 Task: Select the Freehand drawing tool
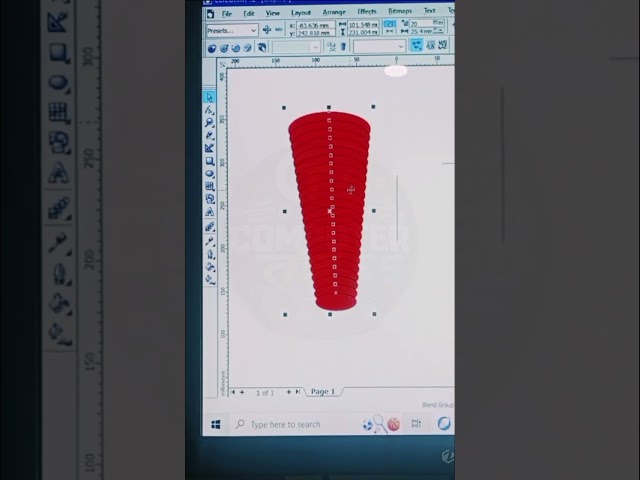tap(210, 136)
